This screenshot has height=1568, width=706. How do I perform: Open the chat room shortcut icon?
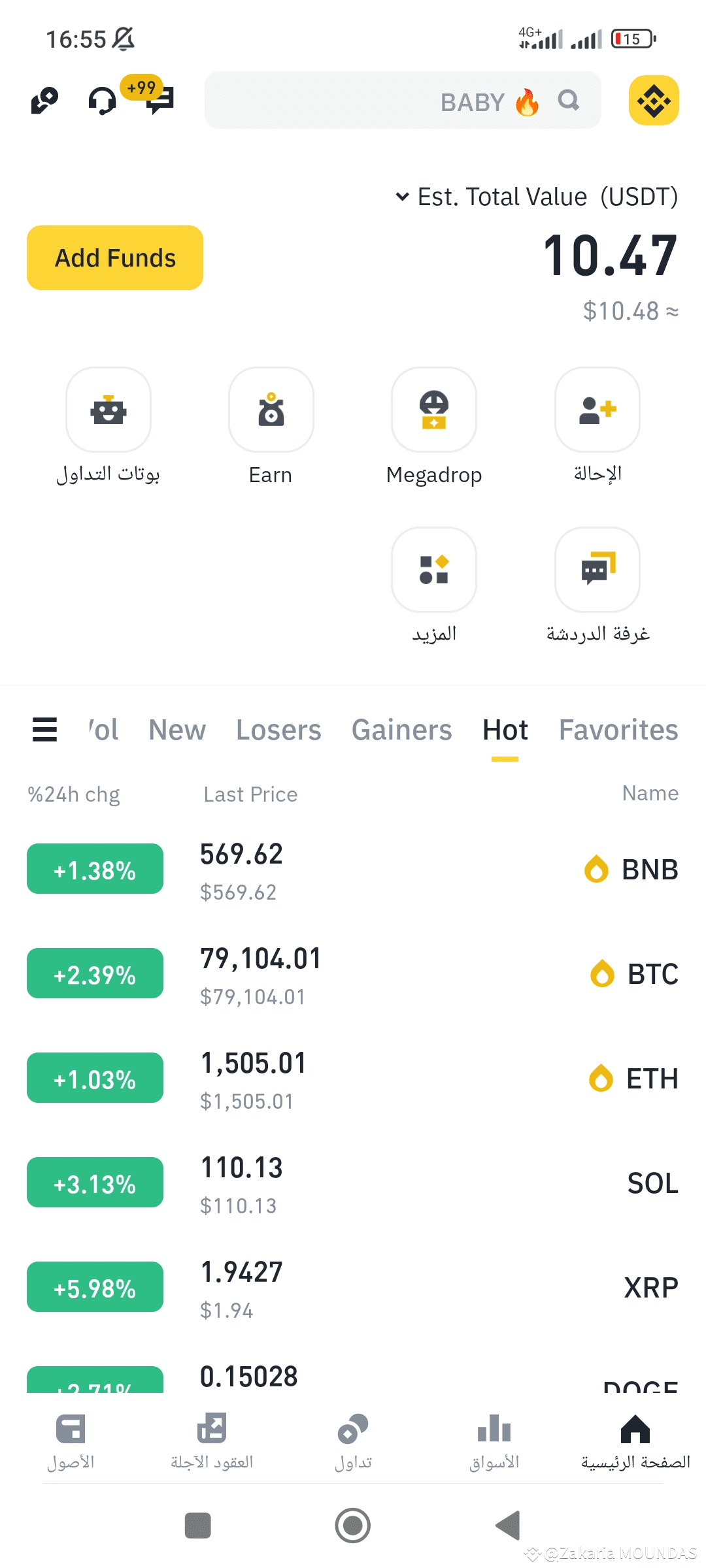click(x=597, y=570)
